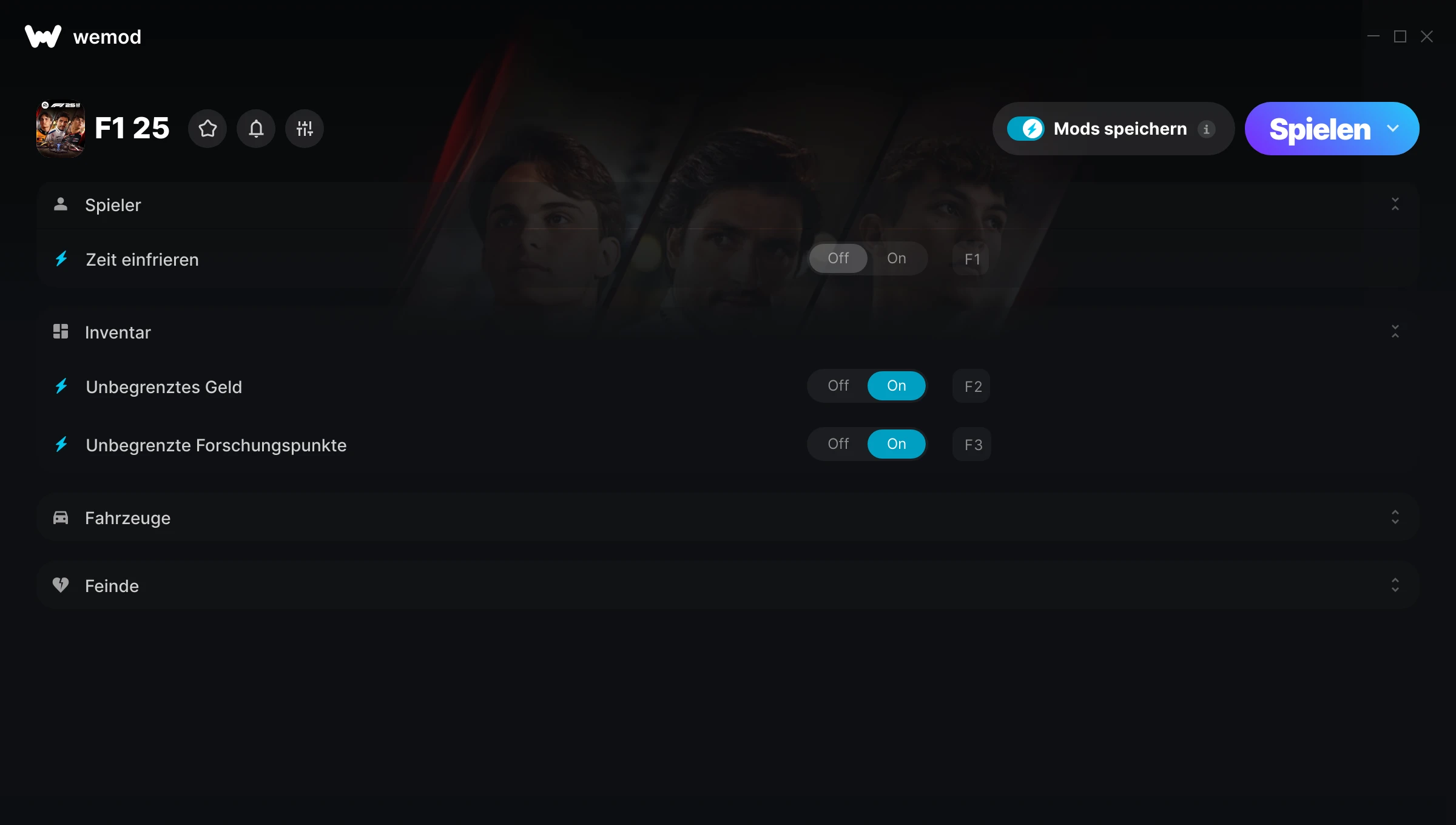Click the lightning icon next to Zeit einfrieren
Viewport: 1456px width, 825px height.
pos(61,259)
